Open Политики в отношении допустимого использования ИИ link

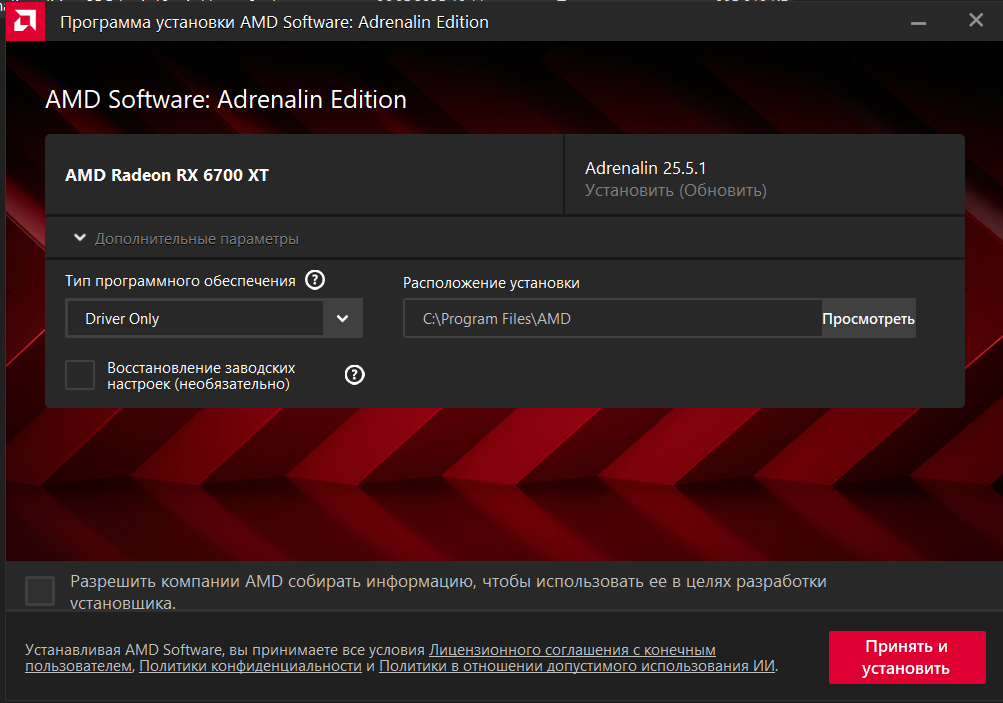(577, 666)
